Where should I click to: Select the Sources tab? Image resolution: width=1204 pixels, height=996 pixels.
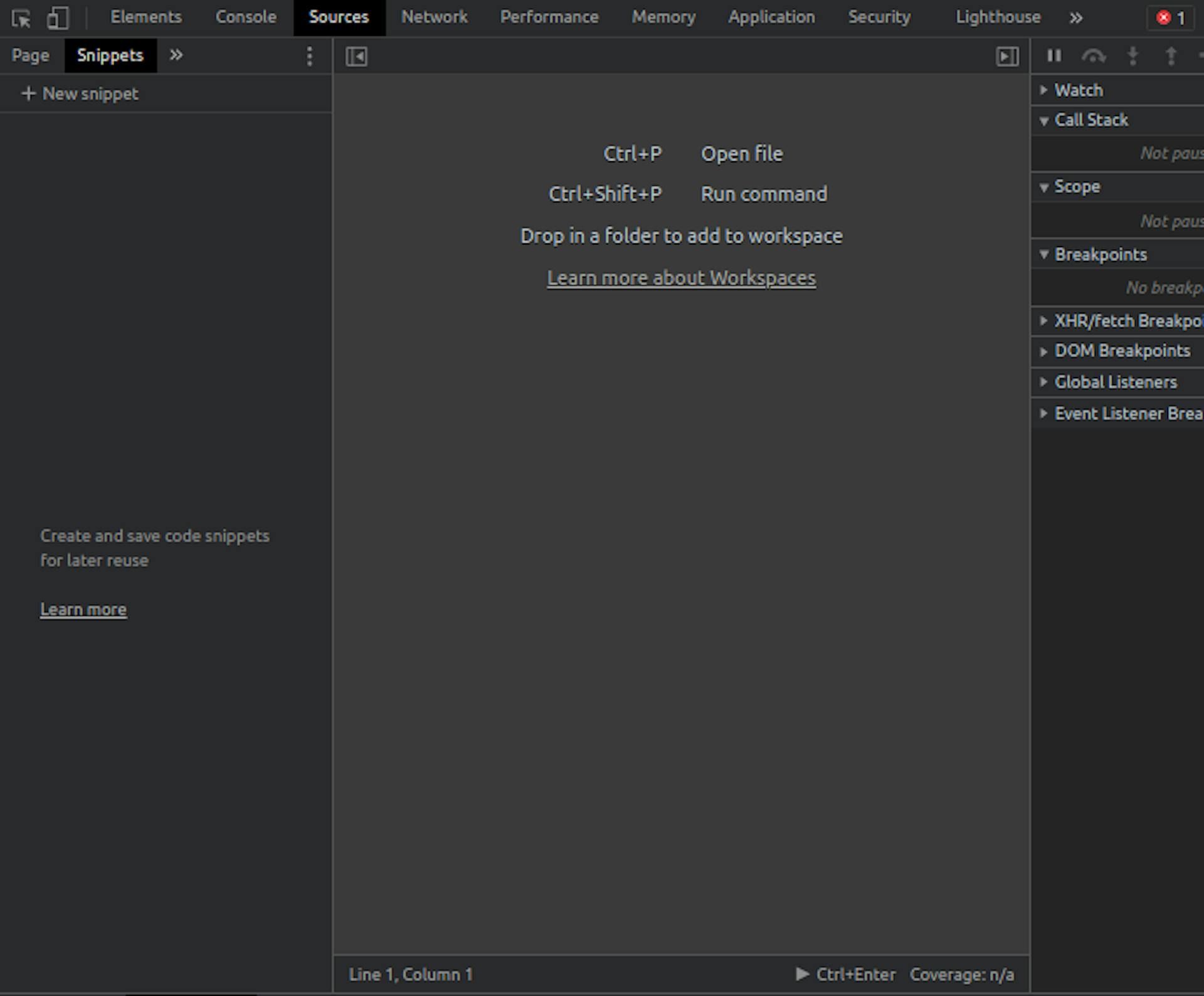(x=339, y=18)
